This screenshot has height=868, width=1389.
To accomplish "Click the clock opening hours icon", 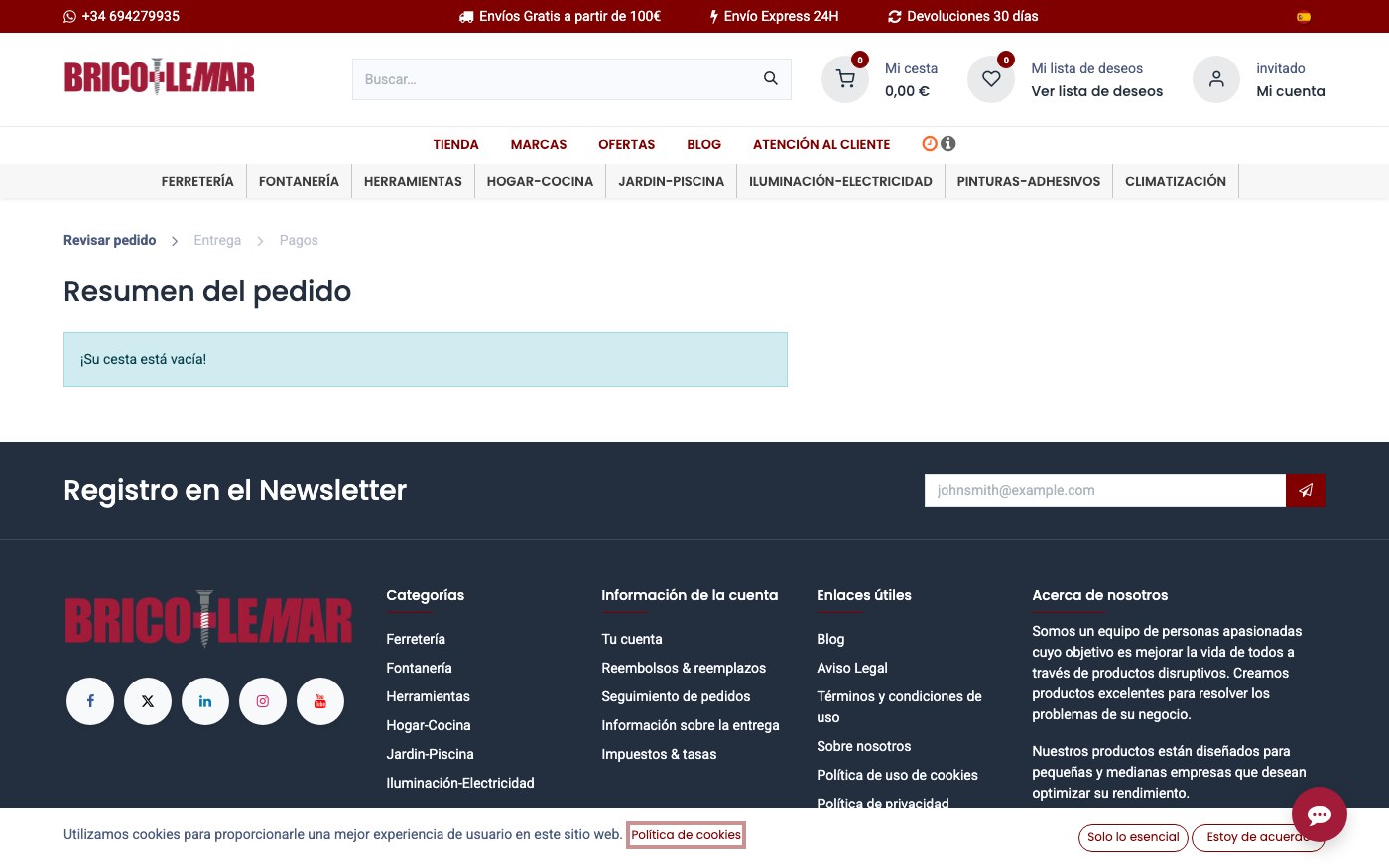I will coord(930,144).
